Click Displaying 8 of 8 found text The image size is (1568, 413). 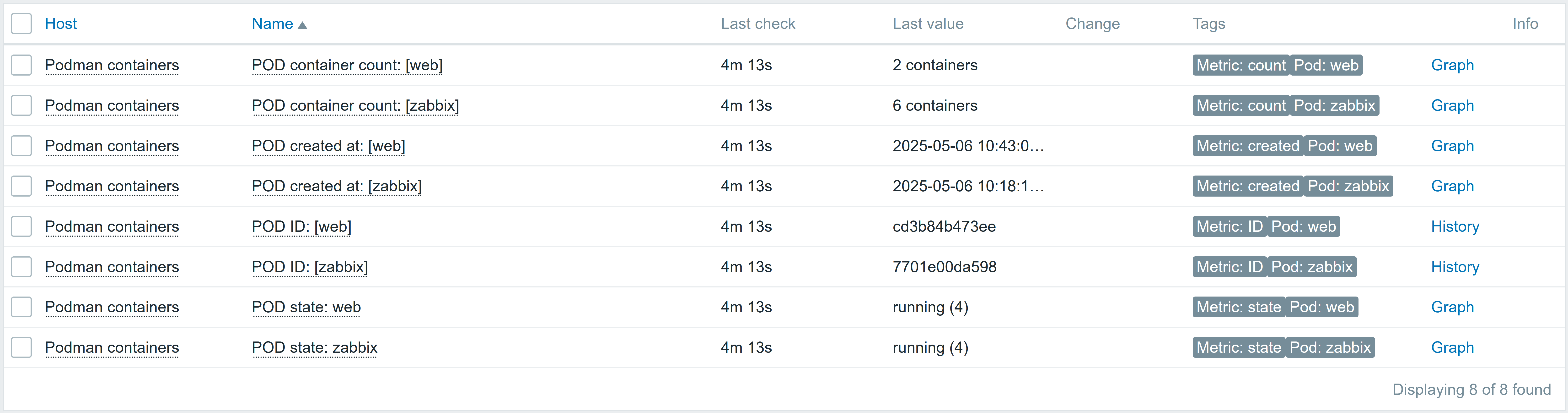[x=1471, y=389]
